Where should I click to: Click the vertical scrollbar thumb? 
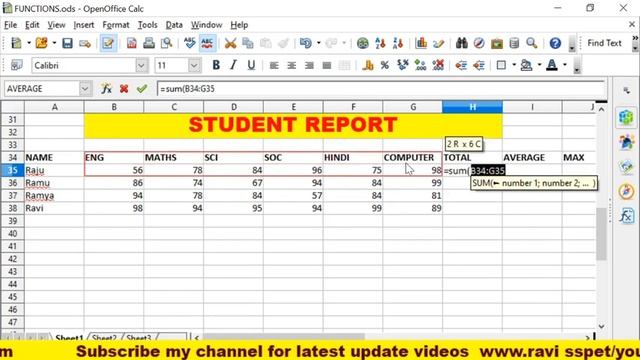pyautogui.click(x=601, y=234)
